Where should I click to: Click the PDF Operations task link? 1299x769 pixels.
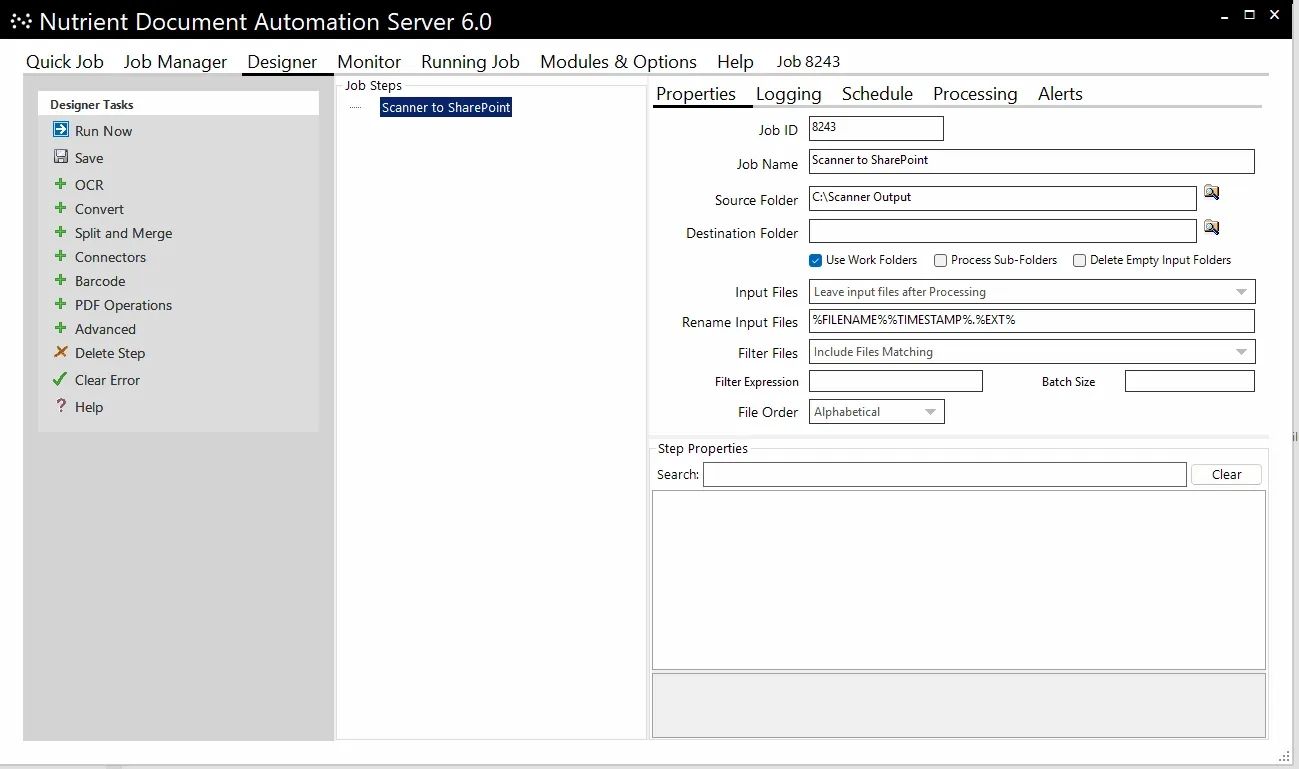[x=123, y=305]
